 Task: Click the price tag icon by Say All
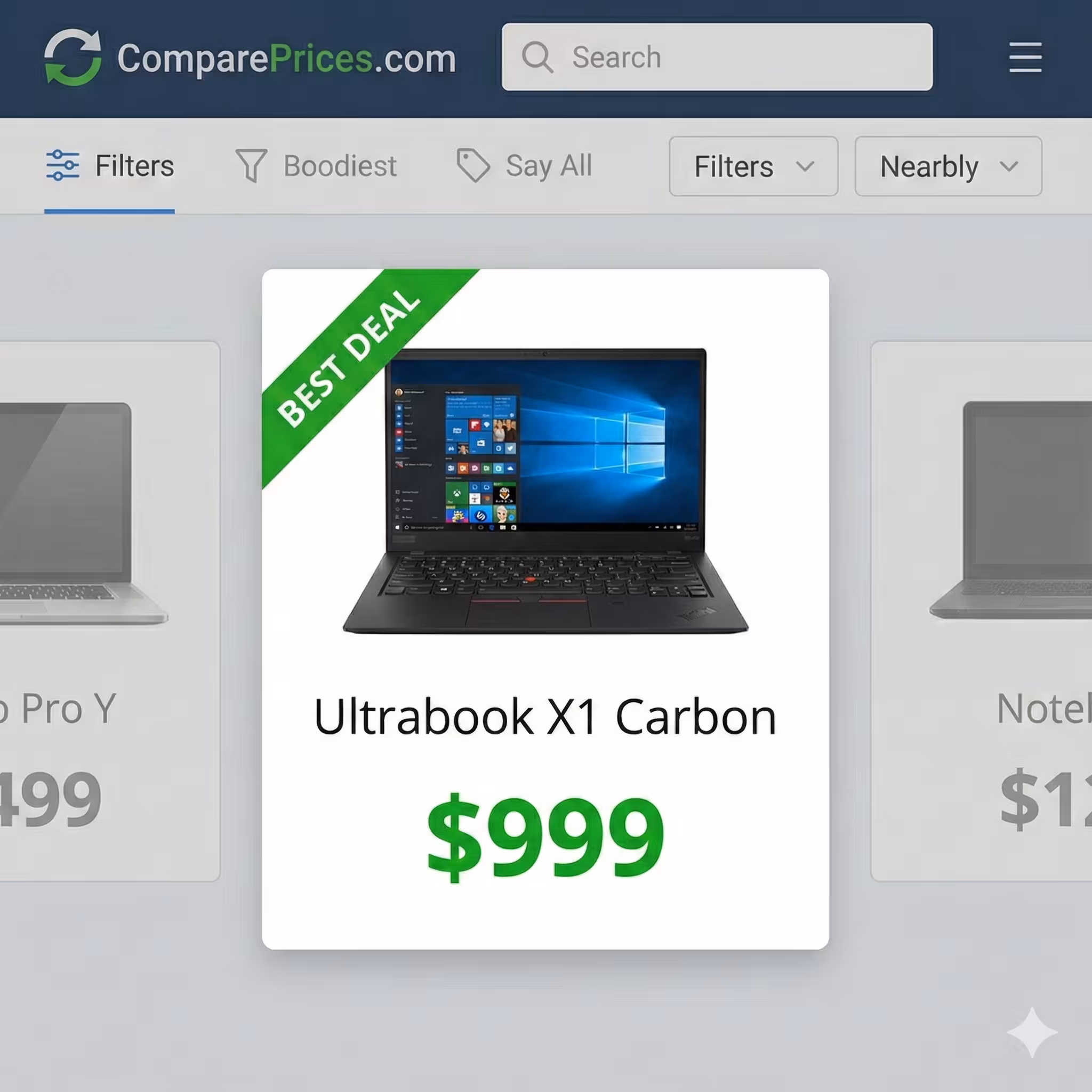472,165
